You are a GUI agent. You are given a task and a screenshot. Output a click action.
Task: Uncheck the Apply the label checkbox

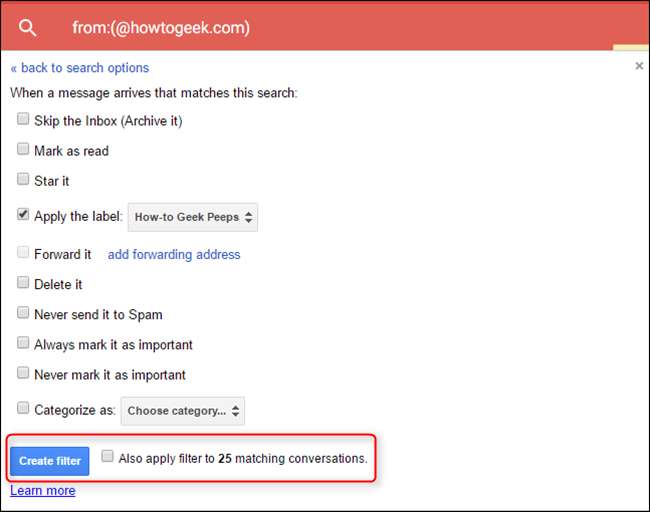click(23, 214)
